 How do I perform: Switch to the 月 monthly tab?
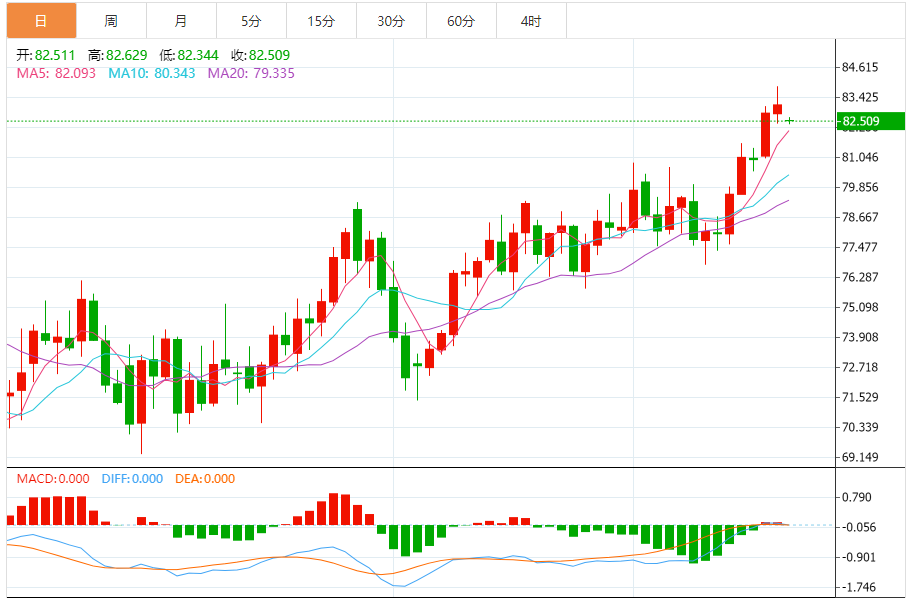click(x=181, y=21)
